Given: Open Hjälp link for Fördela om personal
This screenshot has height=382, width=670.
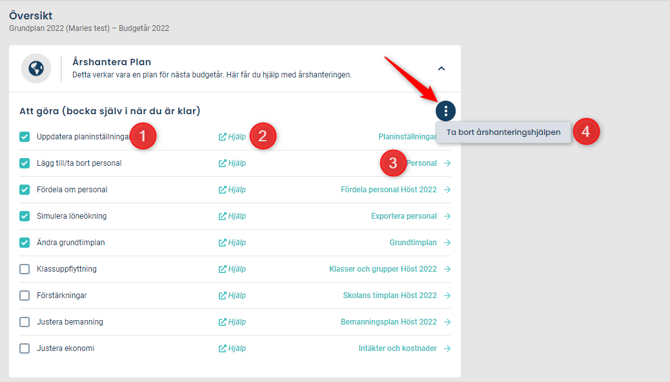Looking at the screenshot, I should [232, 190].
